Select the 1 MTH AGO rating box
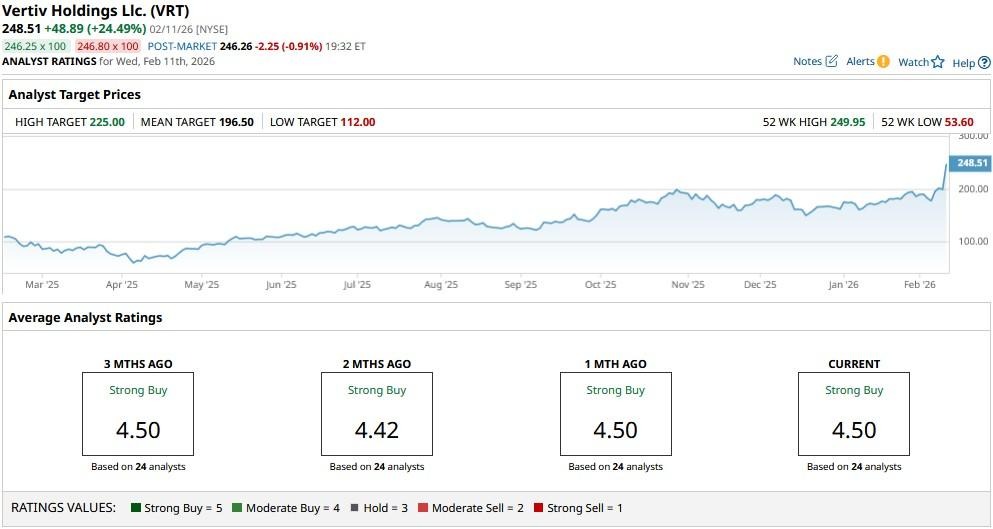The width and height of the screenshot is (993, 529). (615, 415)
